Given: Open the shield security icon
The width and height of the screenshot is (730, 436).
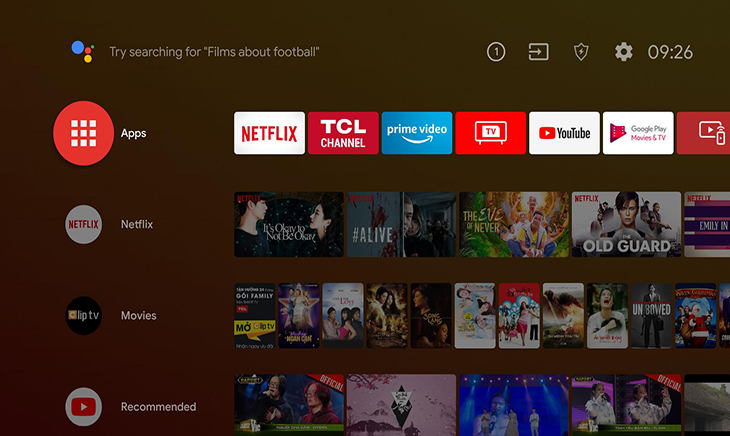Looking at the screenshot, I should [581, 52].
